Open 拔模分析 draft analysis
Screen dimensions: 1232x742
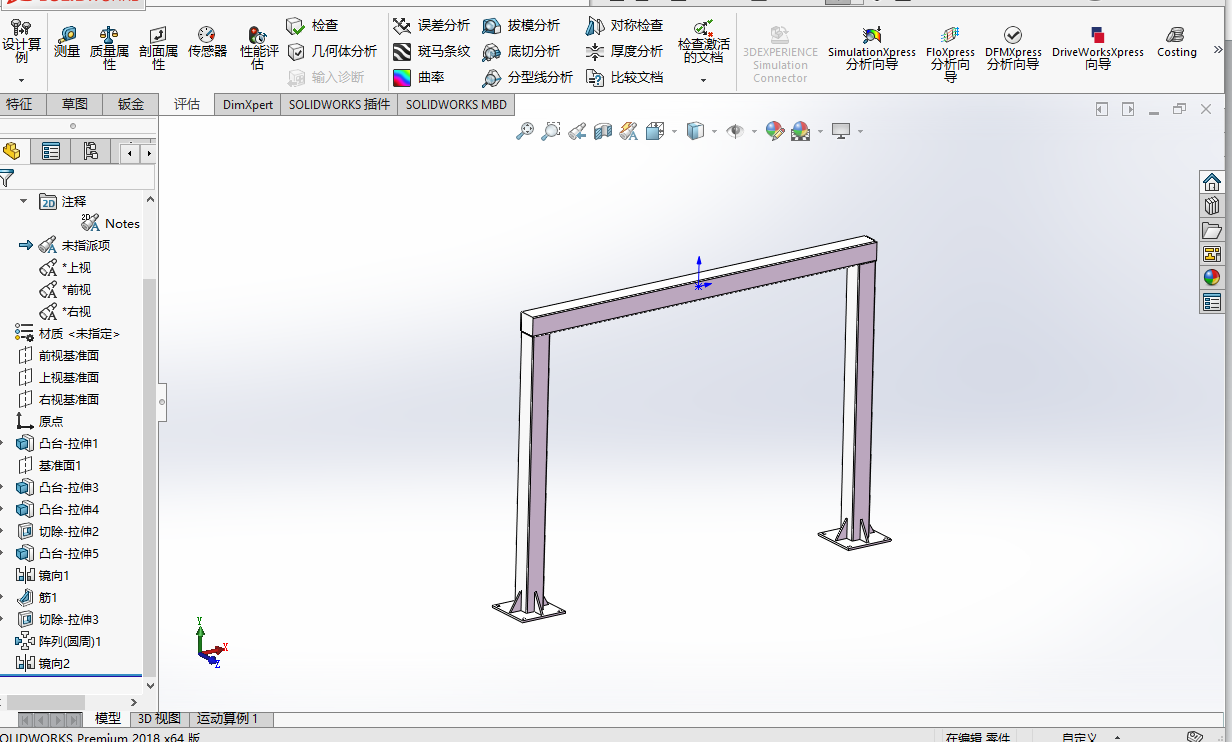(521, 25)
